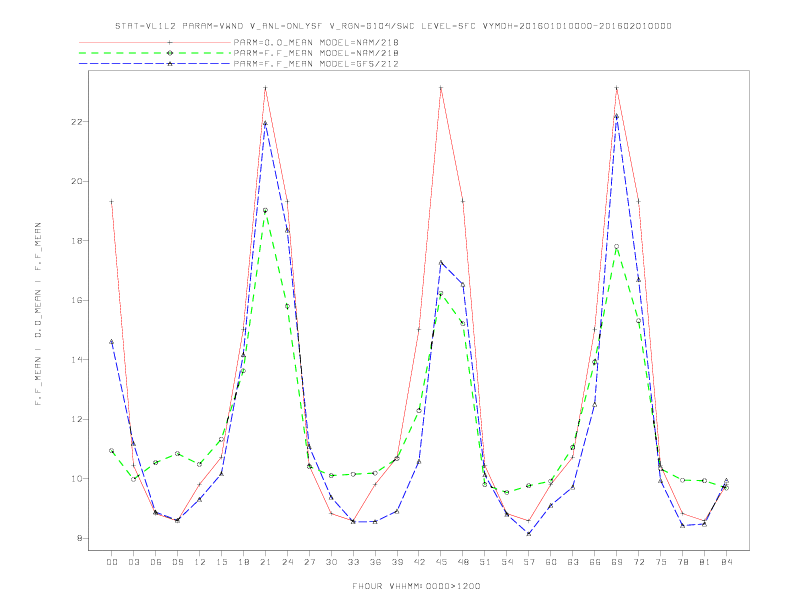The width and height of the screenshot is (792, 612).
Task: Click y-axis value 10
Action: [x=76, y=479]
